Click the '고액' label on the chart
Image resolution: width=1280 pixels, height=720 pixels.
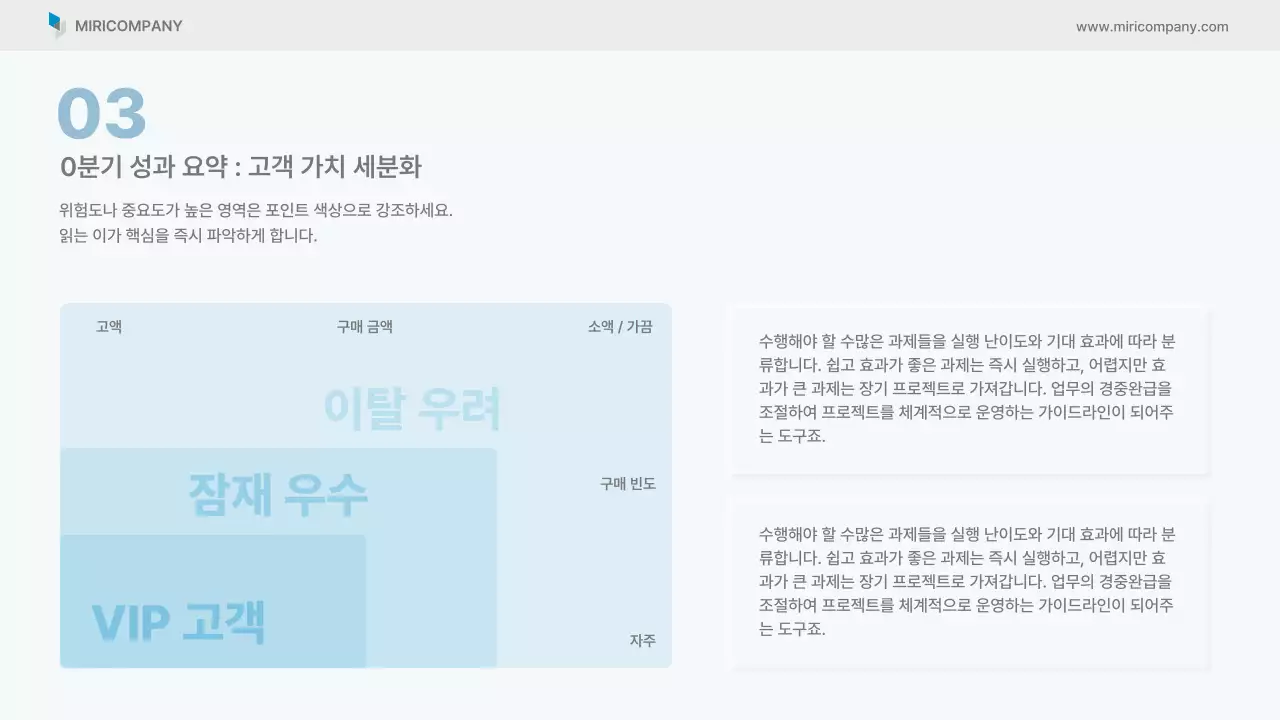[107, 326]
